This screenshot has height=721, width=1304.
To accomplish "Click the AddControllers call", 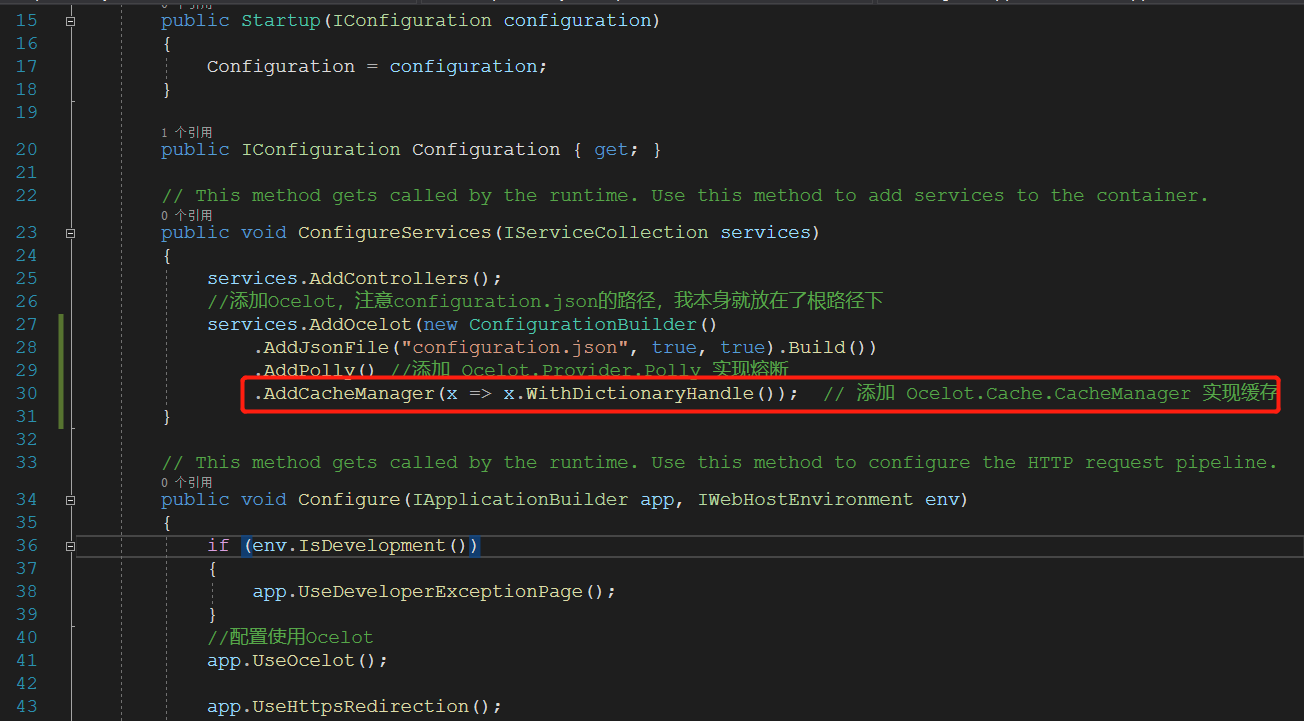I will pos(389,279).
